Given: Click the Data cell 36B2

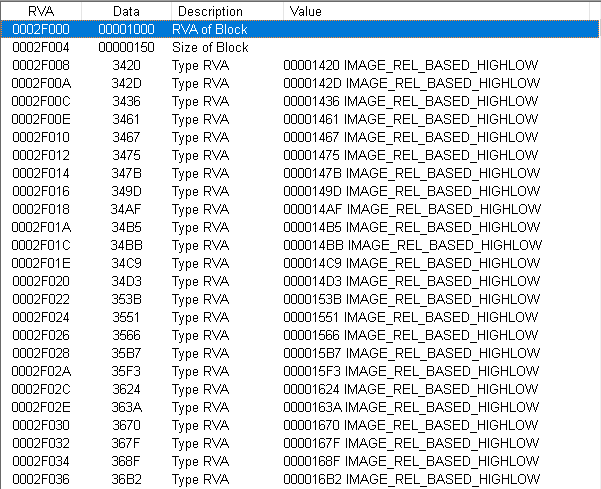Looking at the screenshot, I should click(x=126, y=480).
